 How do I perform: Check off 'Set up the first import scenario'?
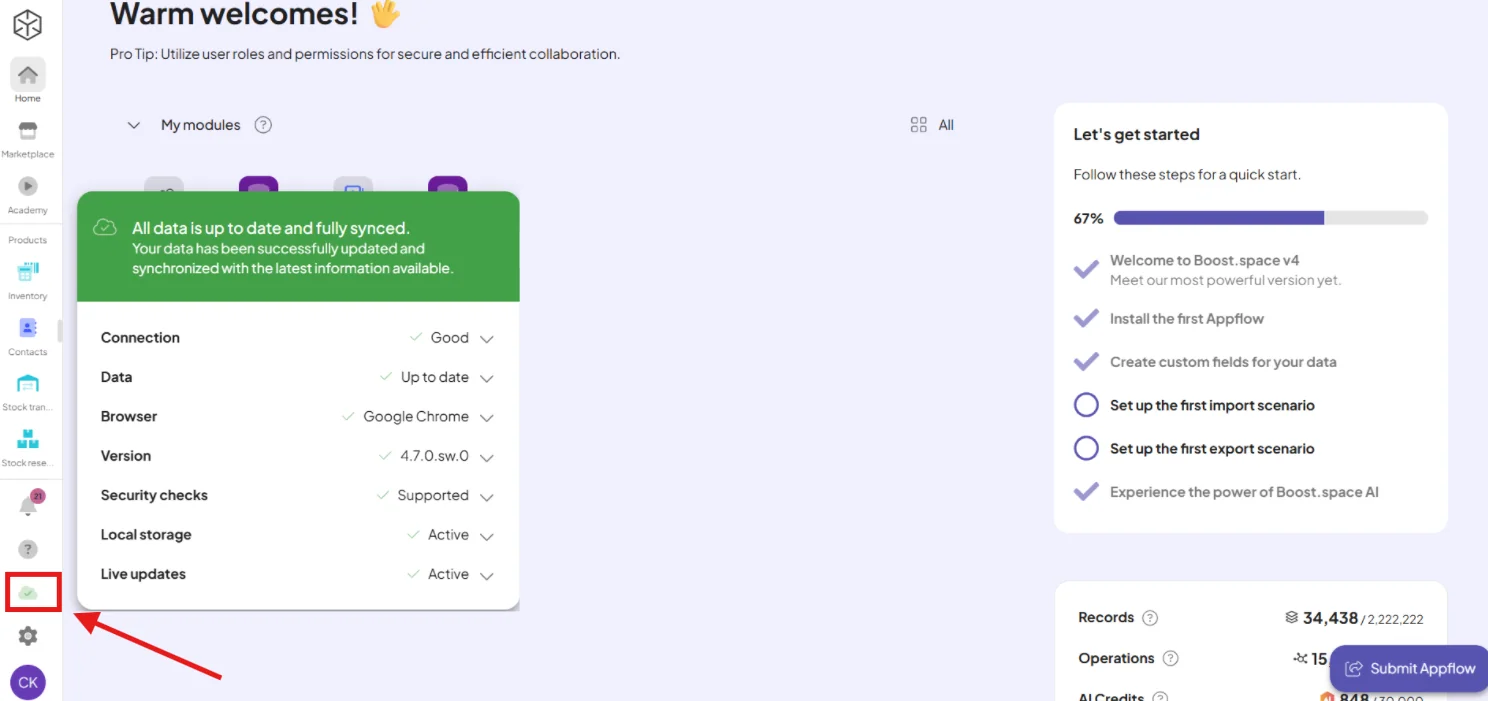(1086, 405)
